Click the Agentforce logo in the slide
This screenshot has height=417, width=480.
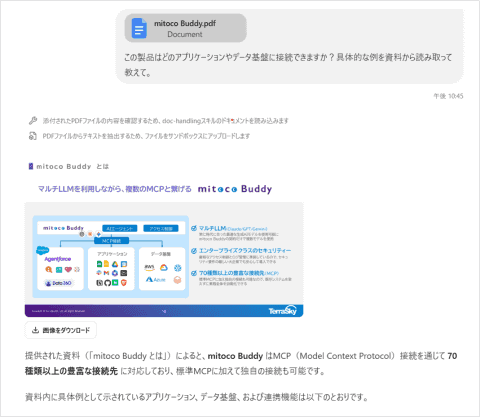[x=58, y=259]
